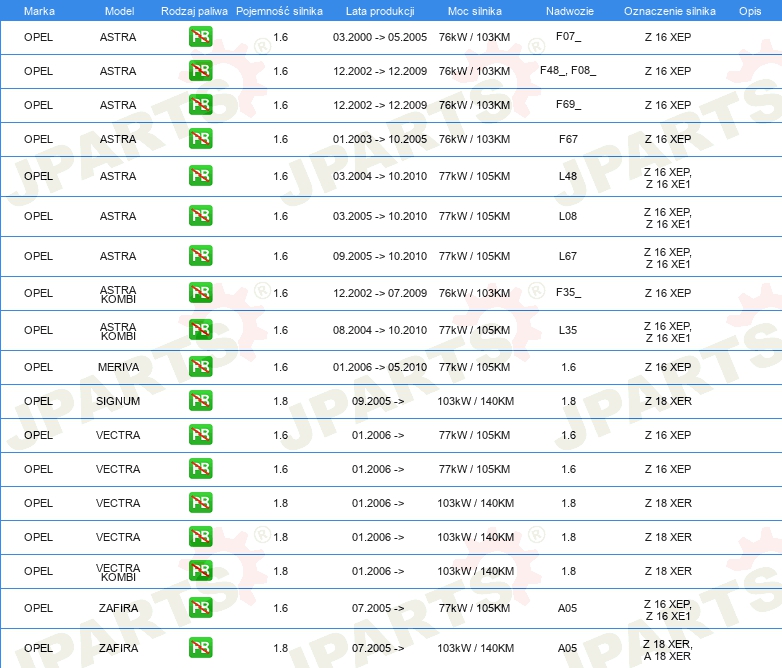The height and width of the screenshot is (668, 782).
Task: Click the engine code Z 18 XER, A 18 XER
Action: 668,650
